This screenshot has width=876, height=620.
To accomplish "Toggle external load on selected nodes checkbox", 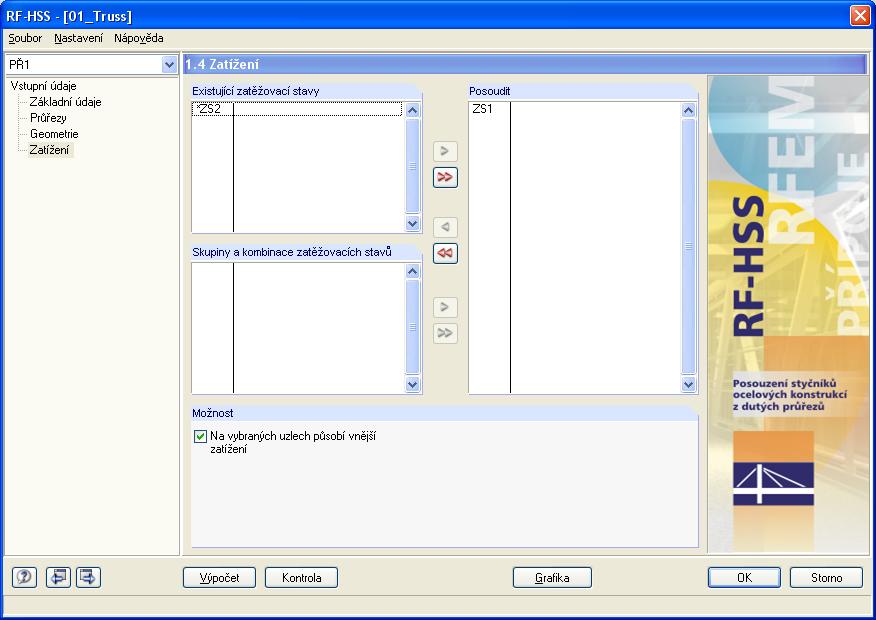I will (x=200, y=436).
